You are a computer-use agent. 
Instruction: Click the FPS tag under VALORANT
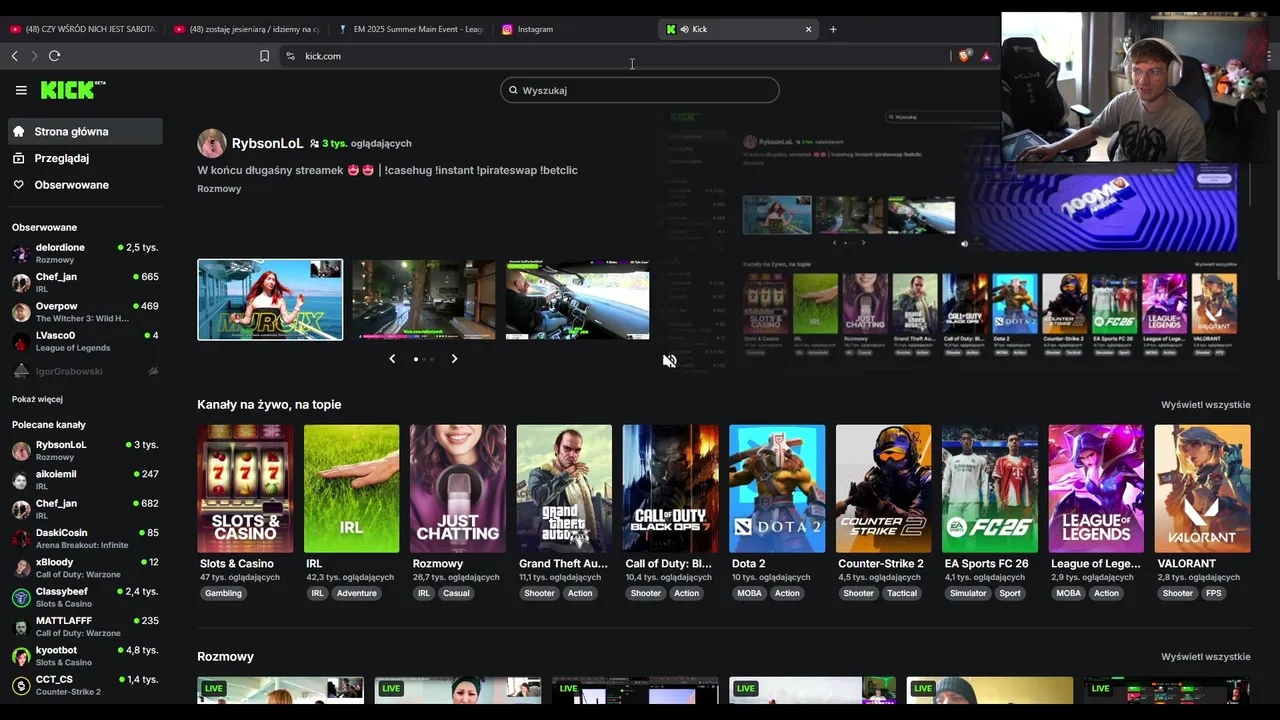(1214, 593)
